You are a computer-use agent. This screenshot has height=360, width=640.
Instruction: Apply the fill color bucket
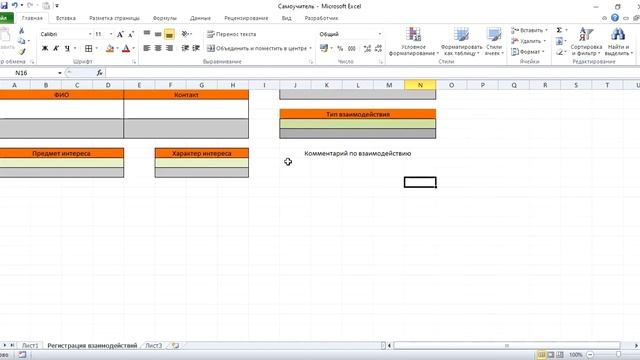coord(110,49)
